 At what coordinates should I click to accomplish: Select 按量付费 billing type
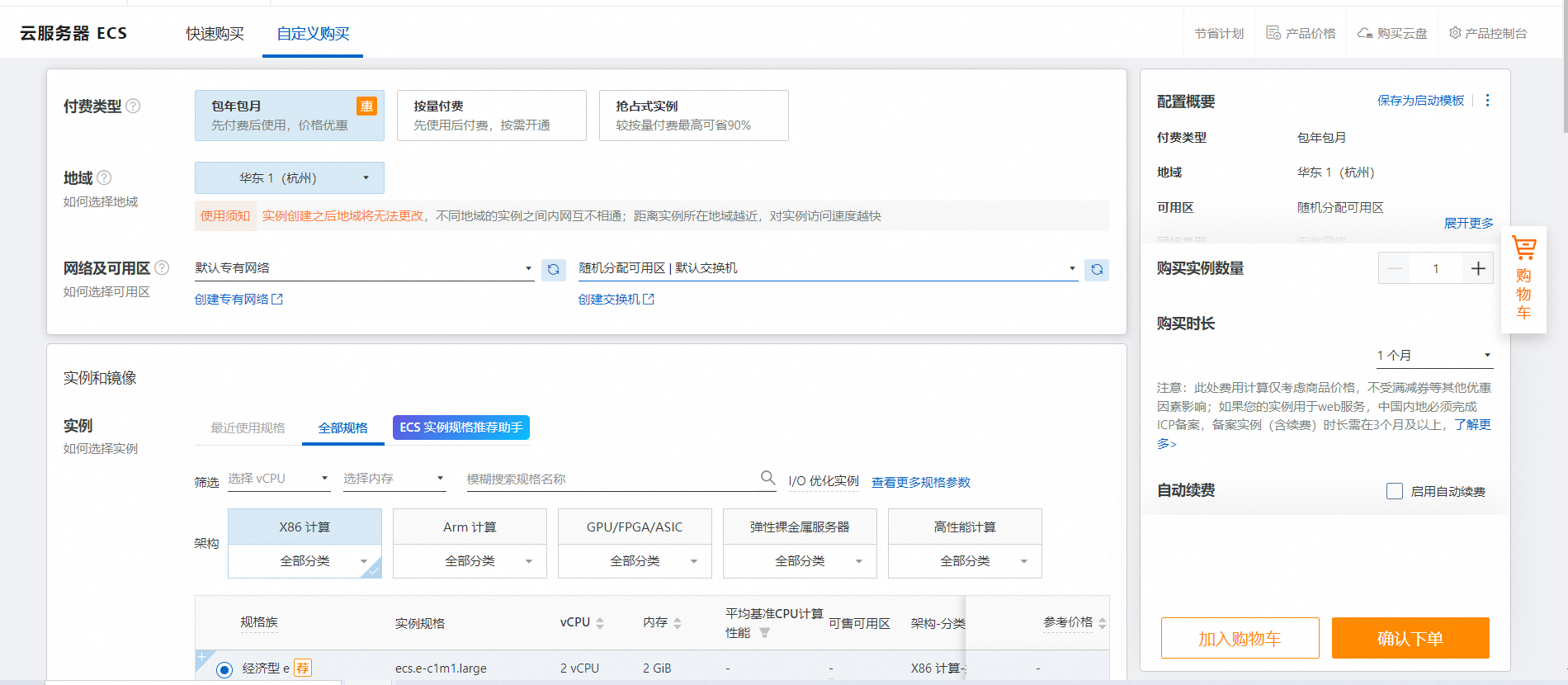pos(492,116)
